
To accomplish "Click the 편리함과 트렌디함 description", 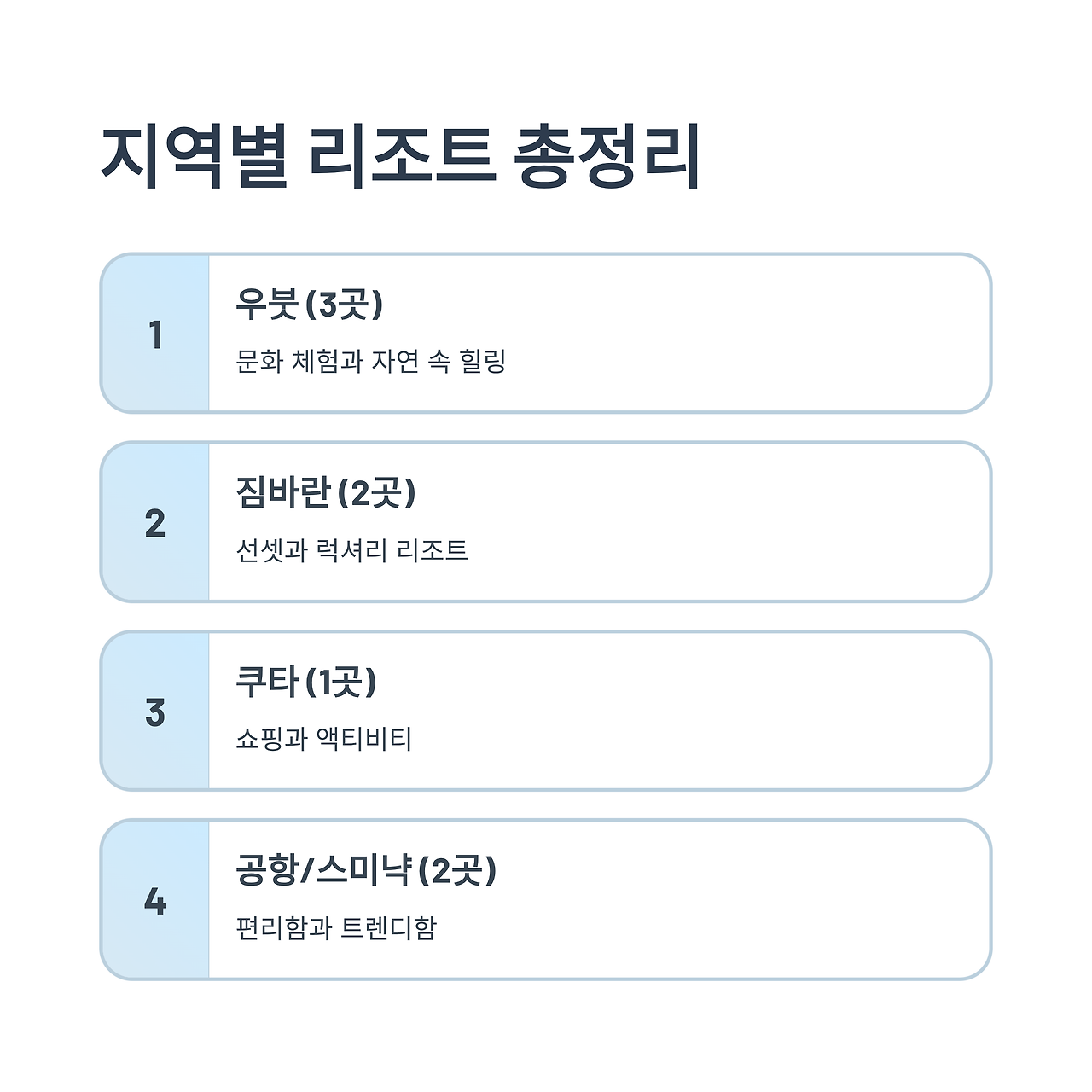I will [x=336, y=927].
